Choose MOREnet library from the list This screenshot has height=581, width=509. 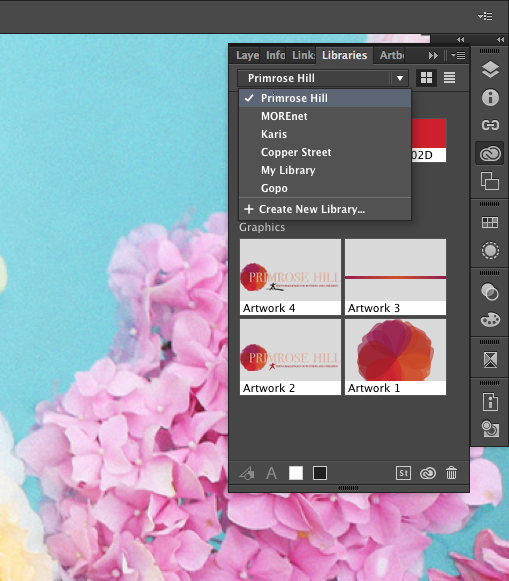325,116
